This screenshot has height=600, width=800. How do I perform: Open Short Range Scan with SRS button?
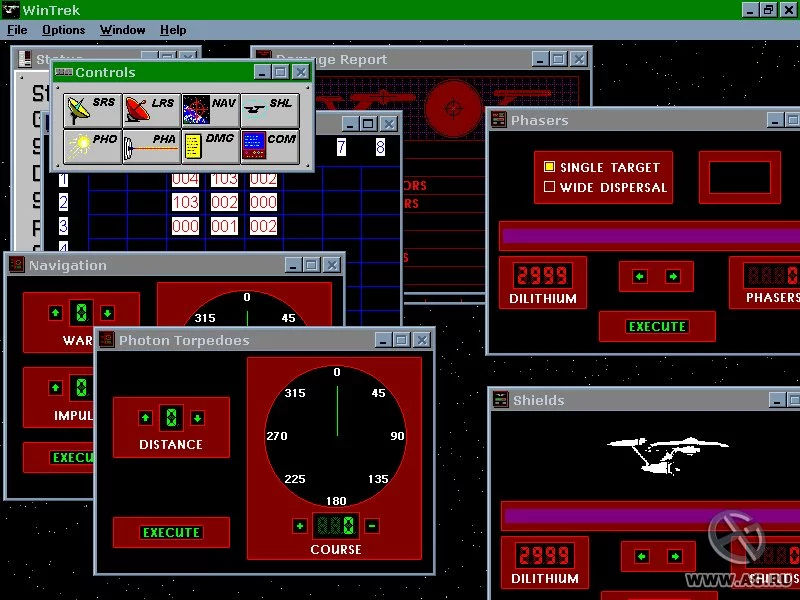(93, 110)
